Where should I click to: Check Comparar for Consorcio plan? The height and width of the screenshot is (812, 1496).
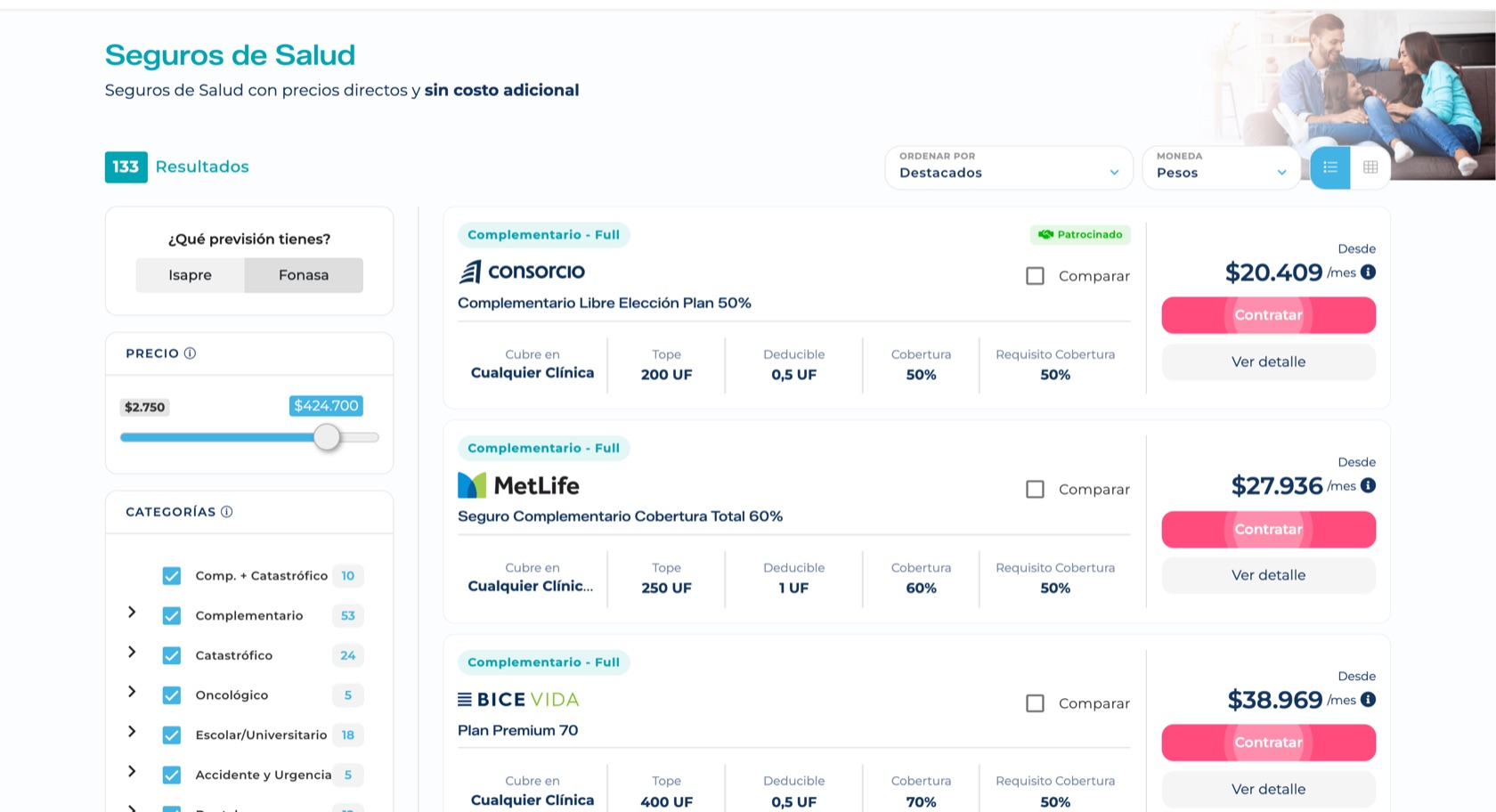pyautogui.click(x=1035, y=276)
